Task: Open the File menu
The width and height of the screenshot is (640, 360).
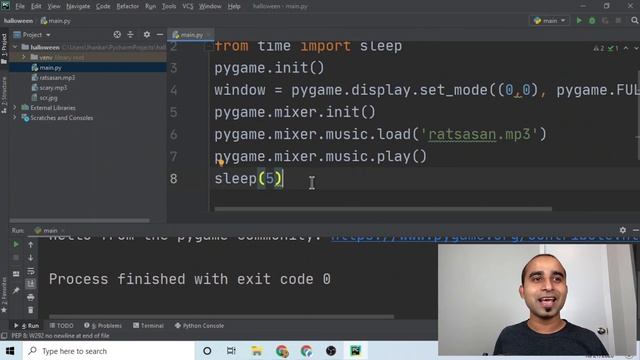Action: click(x=20, y=6)
